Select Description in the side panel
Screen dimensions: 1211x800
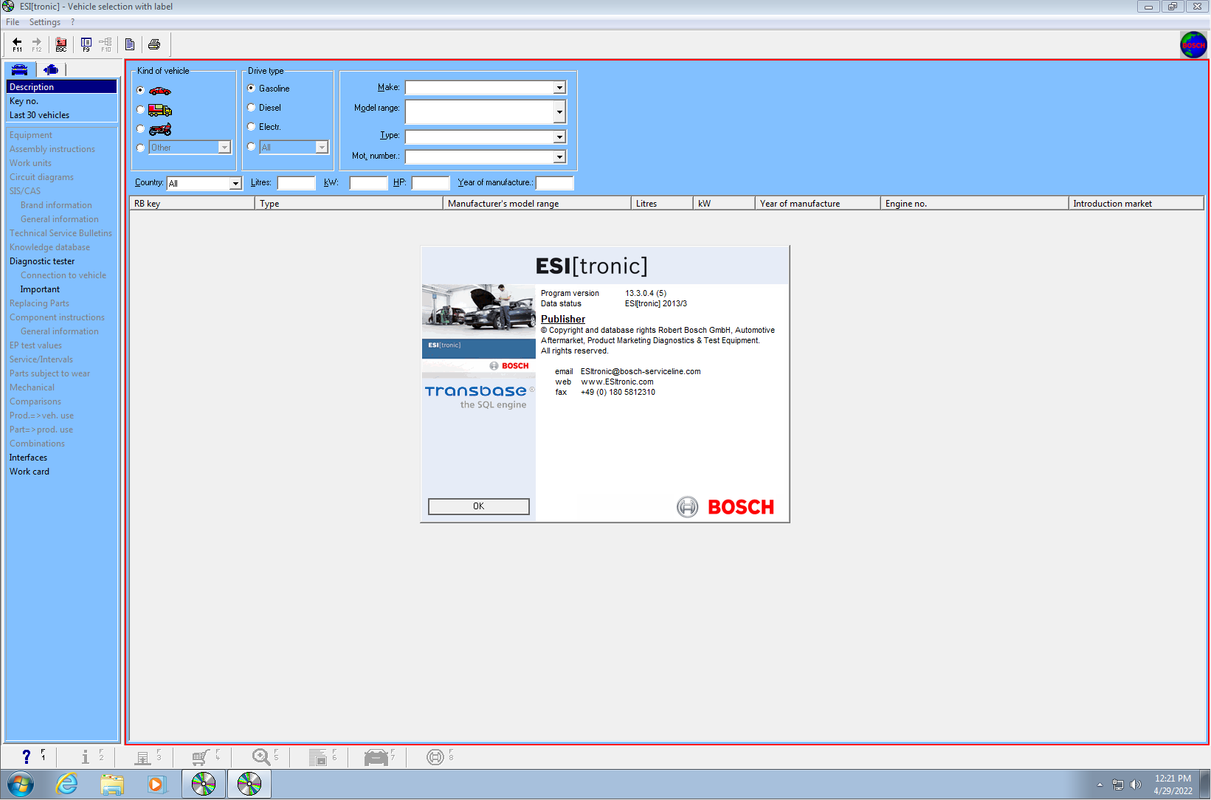(62, 87)
